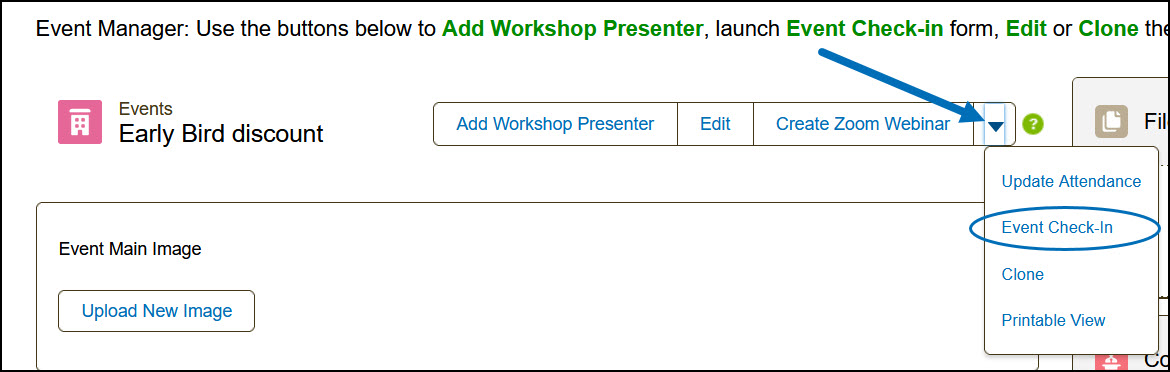The height and width of the screenshot is (372, 1170).
Task: Click green Edit text in the instruction line
Action: coord(1024,30)
